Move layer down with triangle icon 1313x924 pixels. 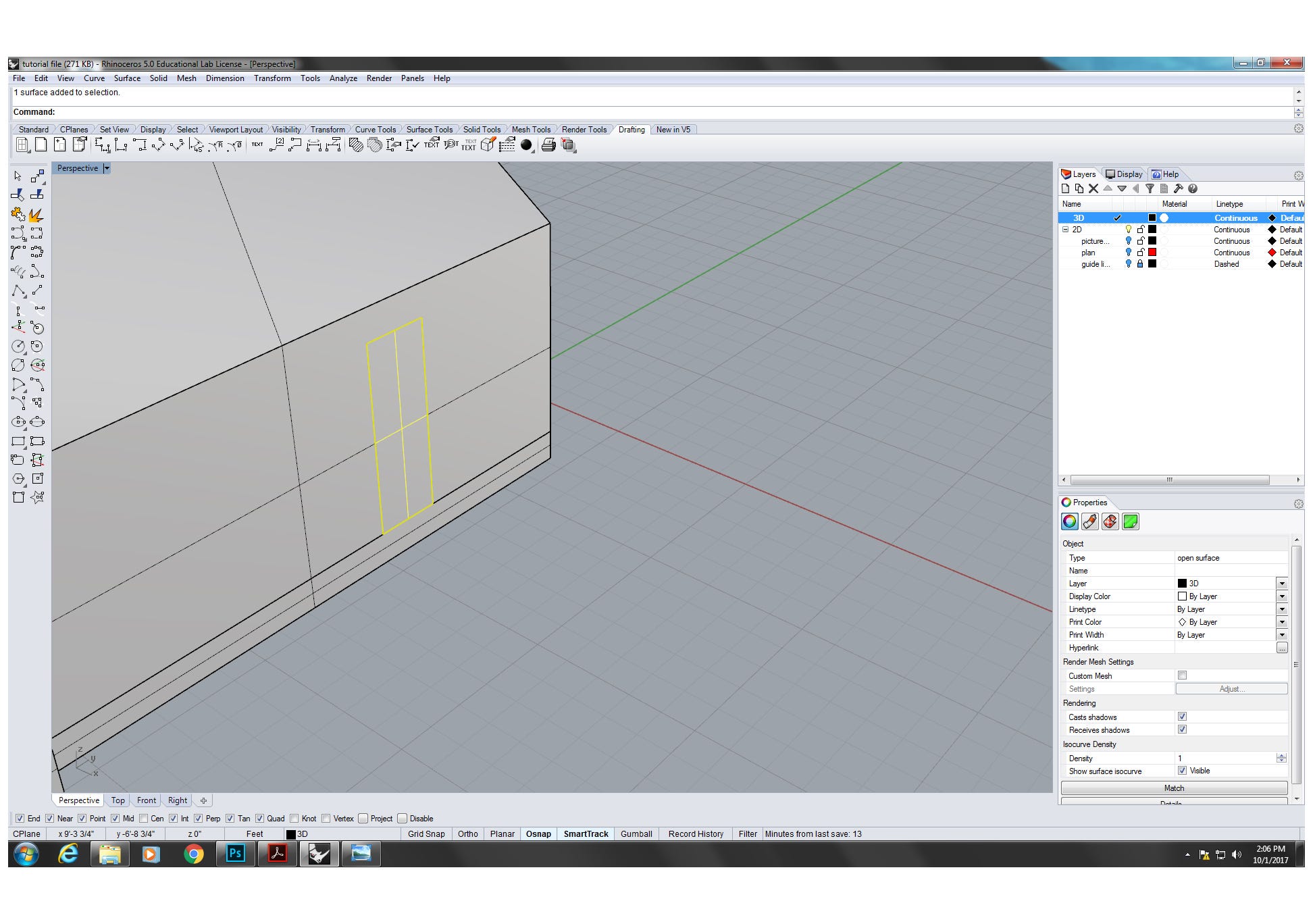(x=1122, y=189)
